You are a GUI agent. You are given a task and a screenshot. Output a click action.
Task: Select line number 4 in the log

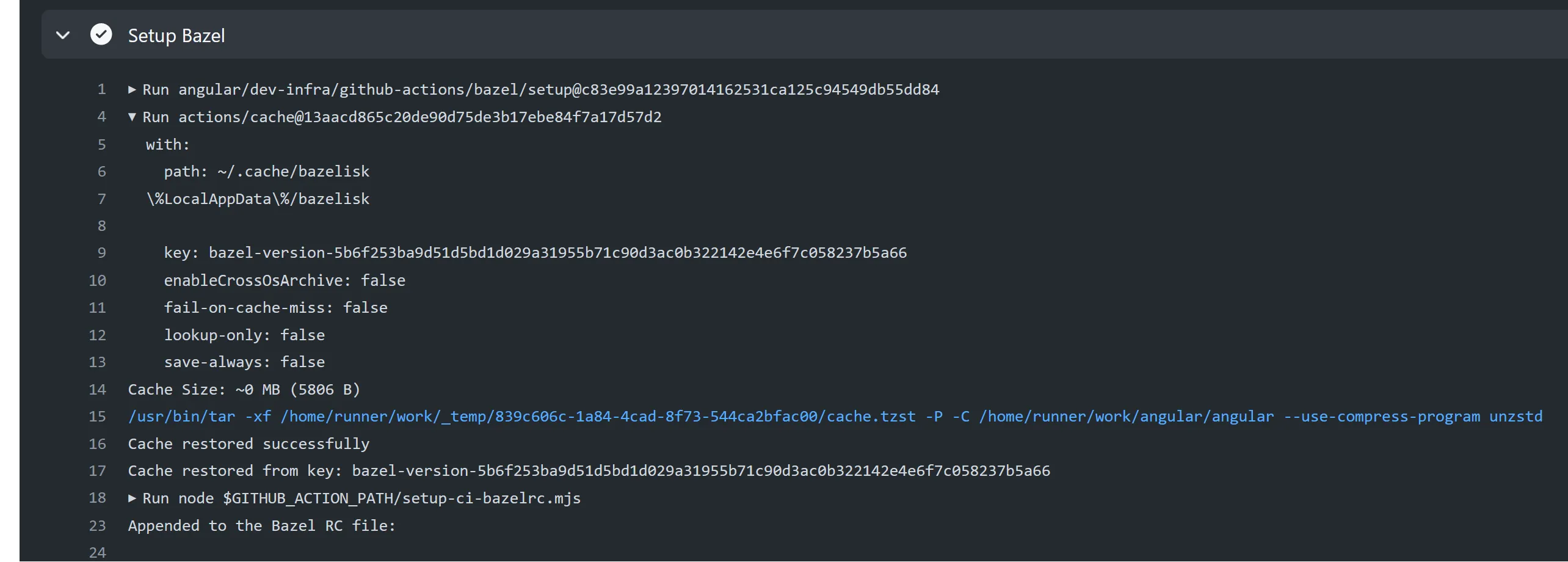point(101,117)
